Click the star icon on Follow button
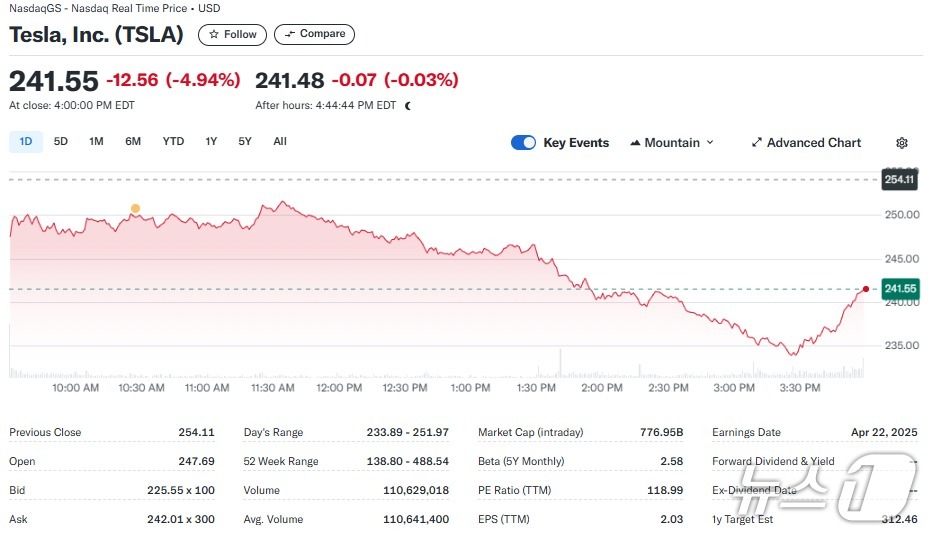 [214, 34]
